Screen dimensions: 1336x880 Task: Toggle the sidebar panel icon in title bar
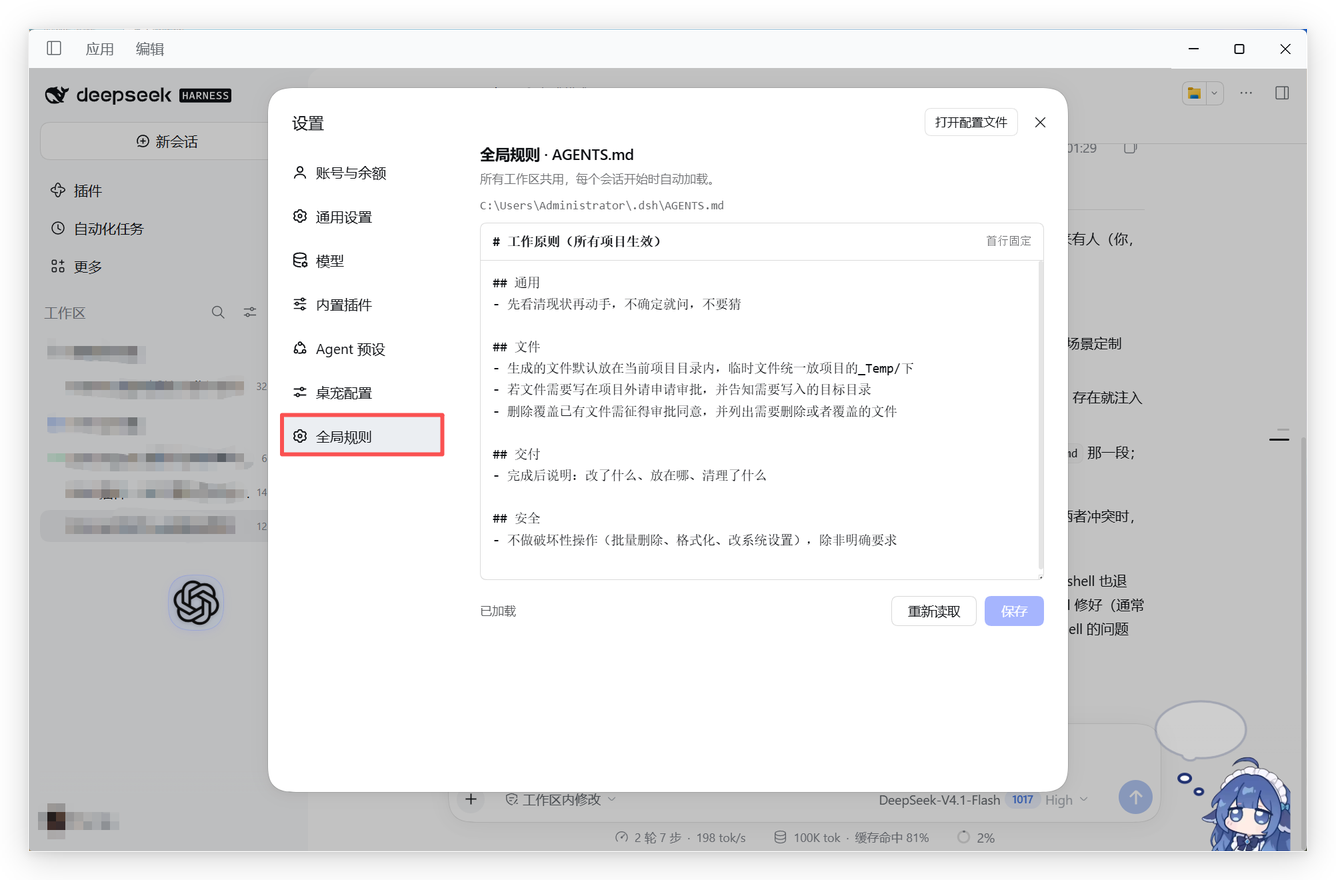coord(54,48)
